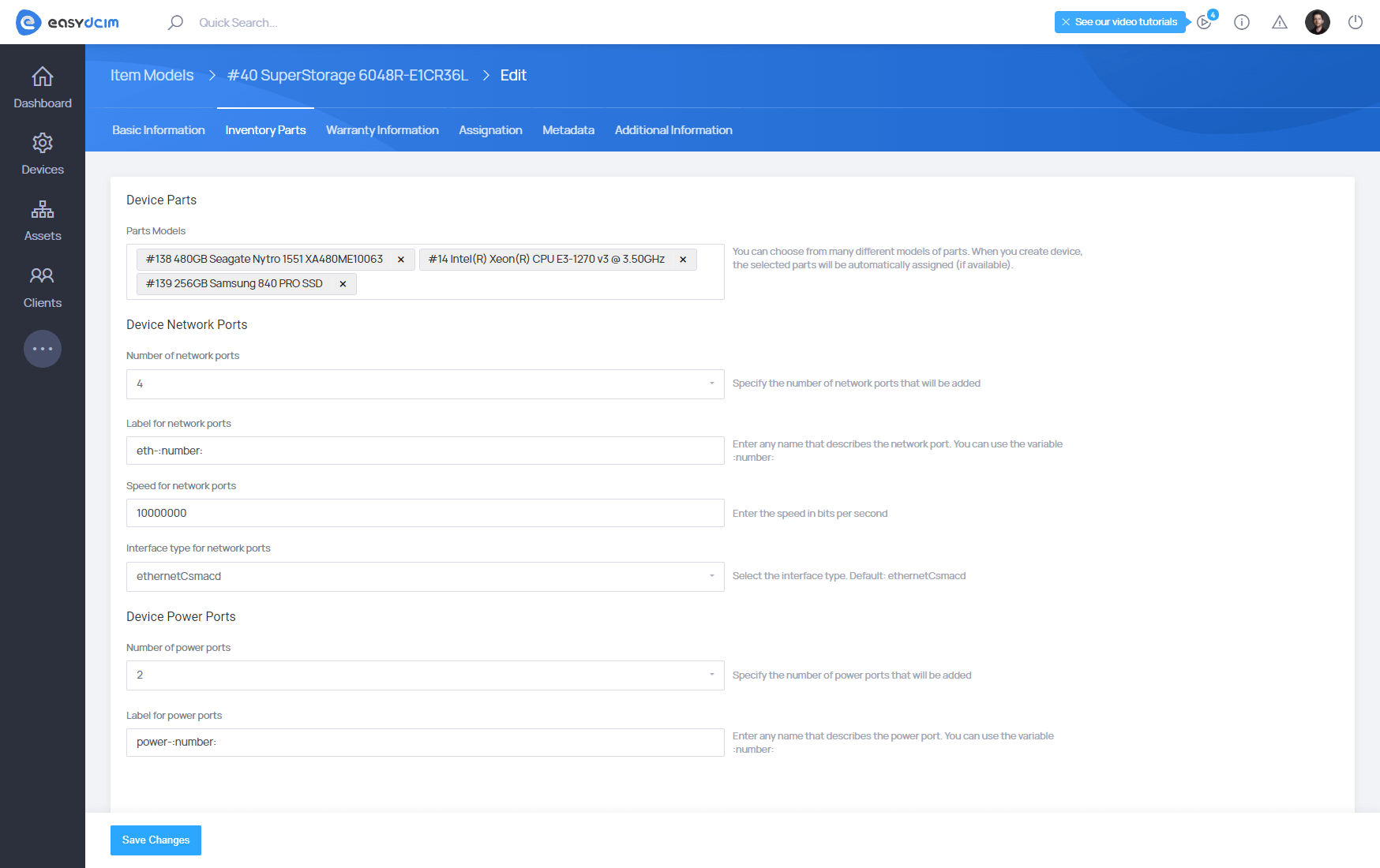Viewport: 1380px width, 868px height.
Task: Open the Number of power ports dropdown
Action: pyautogui.click(x=425, y=675)
